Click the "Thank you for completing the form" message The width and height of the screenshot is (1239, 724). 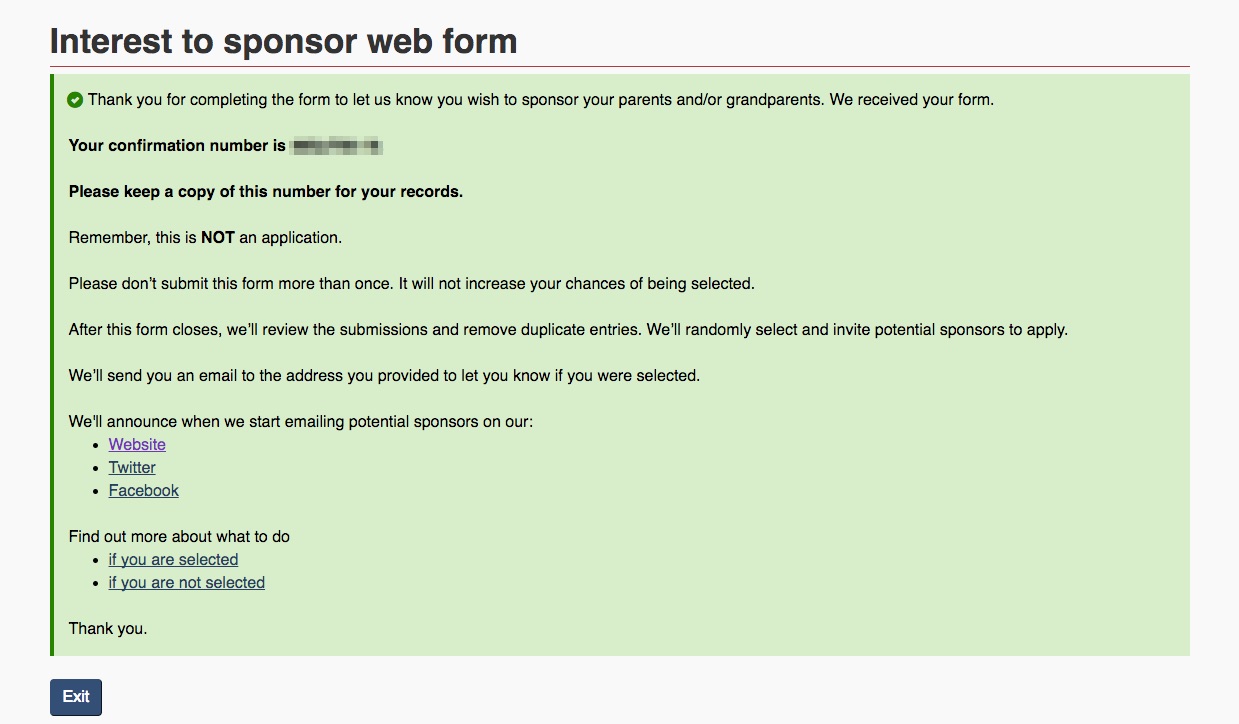point(540,100)
